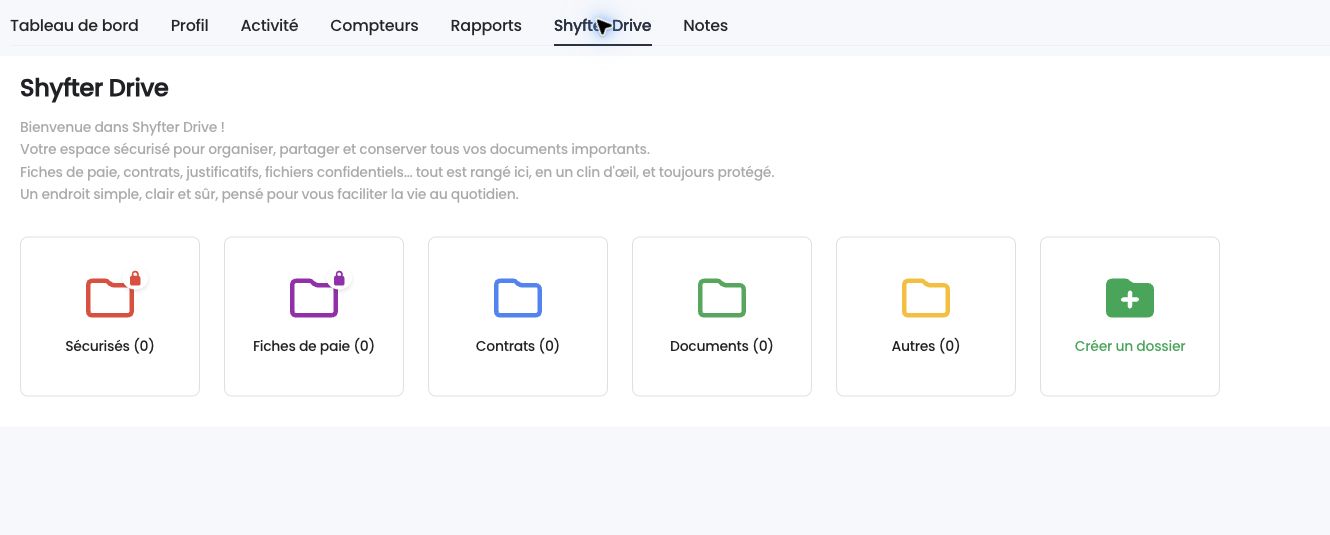Click the Fiches de paie (0) label
This screenshot has height=535, width=1330.
click(x=314, y=346)
